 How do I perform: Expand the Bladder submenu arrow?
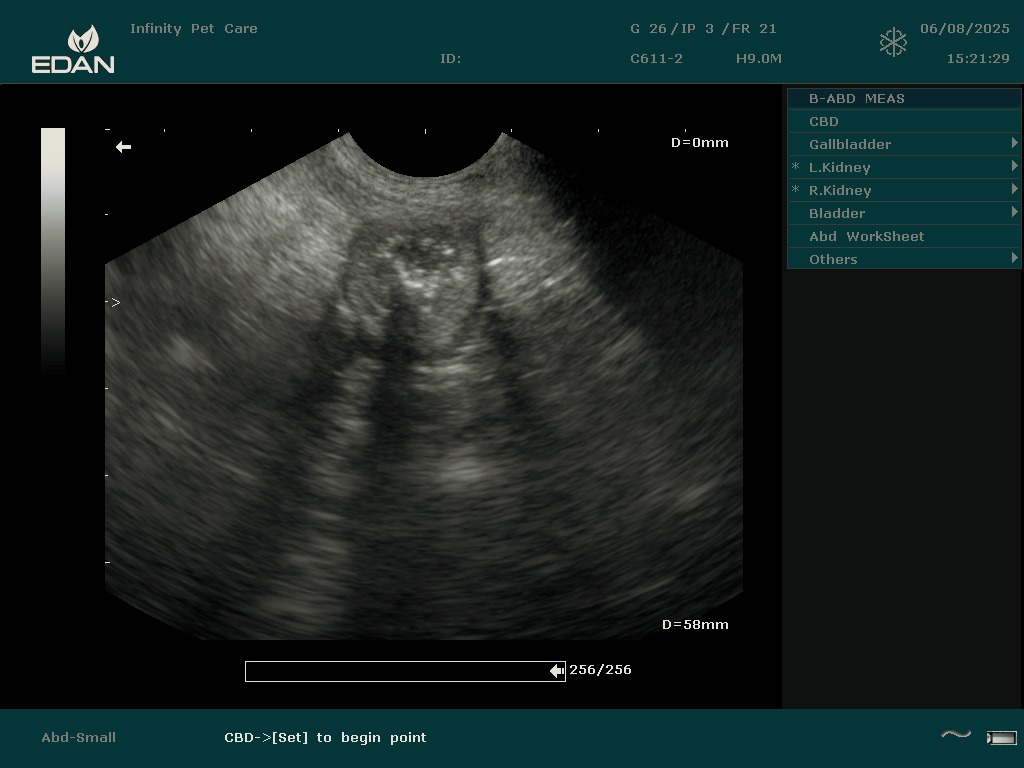[x=1014, y=213]
